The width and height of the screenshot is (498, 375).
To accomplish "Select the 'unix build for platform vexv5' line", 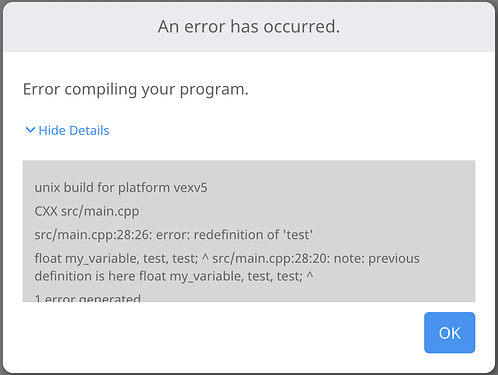I will coord(121,187).
